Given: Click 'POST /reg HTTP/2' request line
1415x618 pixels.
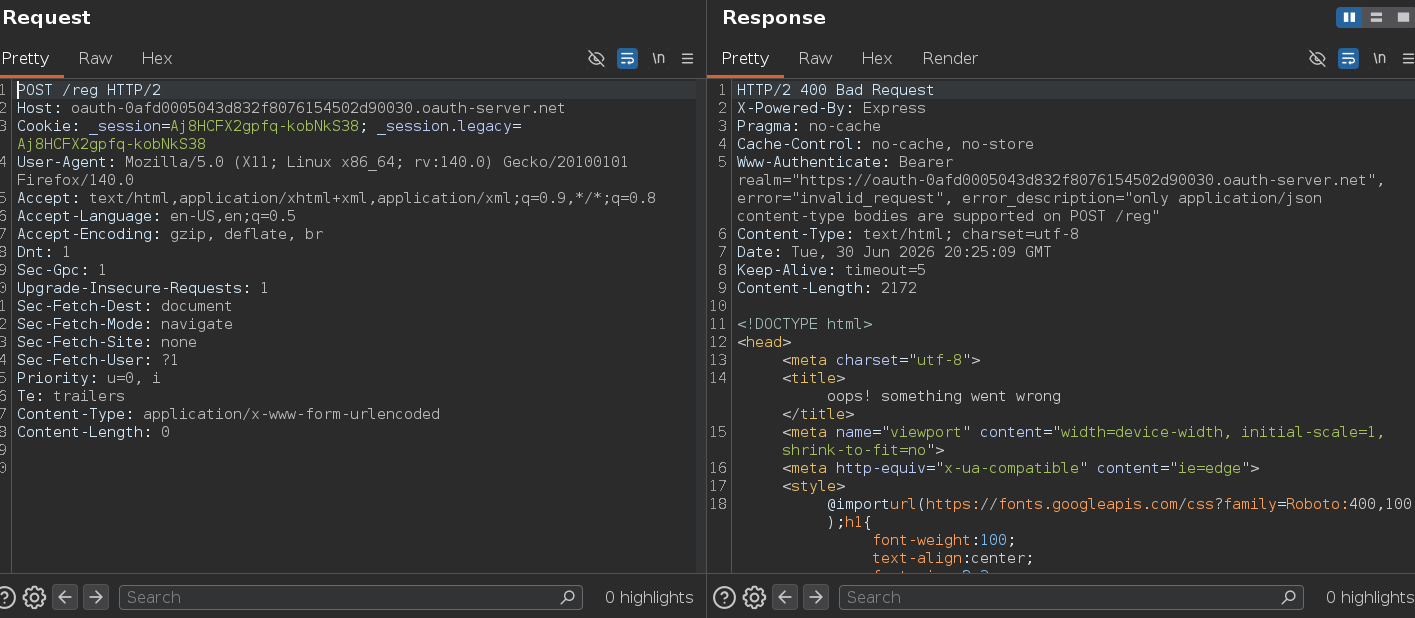Looking at the screenshot, I should (x=89, y=90).
